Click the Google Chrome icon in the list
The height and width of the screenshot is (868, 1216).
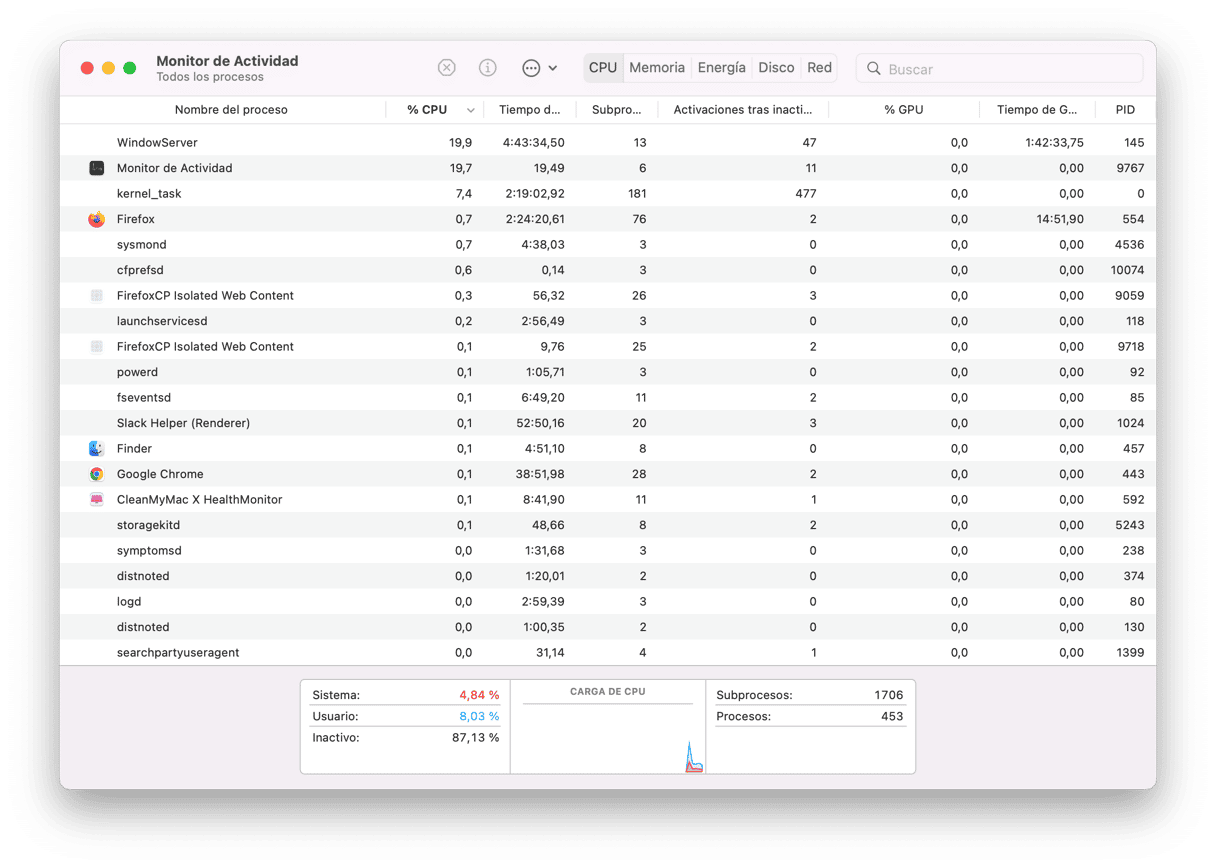pyautogui.click(x=97, y=474)
